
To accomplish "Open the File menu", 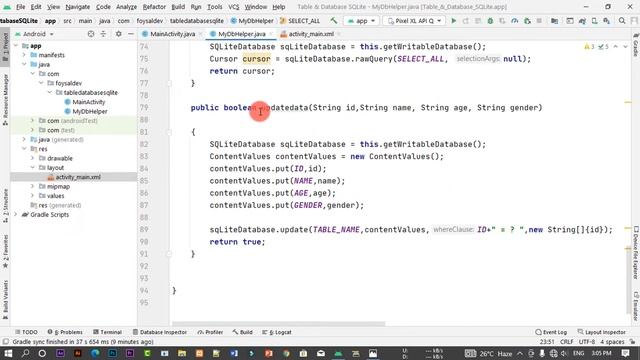I will tap(20, 7).
